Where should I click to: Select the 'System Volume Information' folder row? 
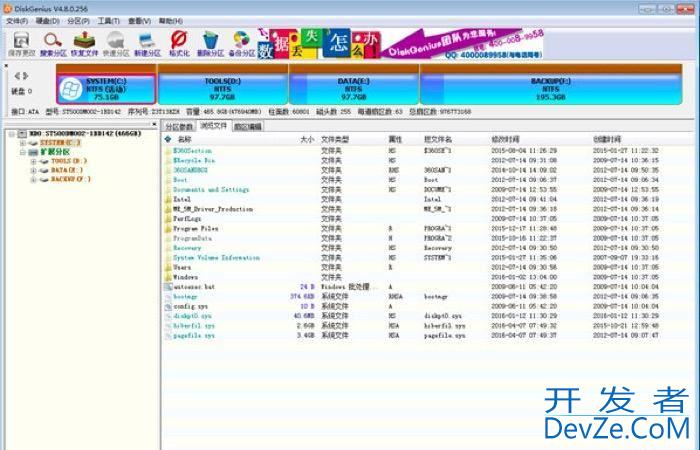(x=430, y=258)
